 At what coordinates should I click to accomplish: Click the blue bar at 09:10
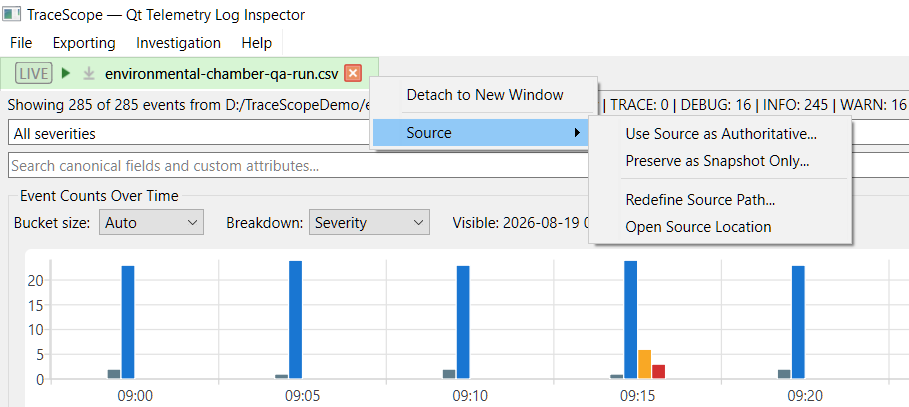pyautogui.click(x=463, y=322)
